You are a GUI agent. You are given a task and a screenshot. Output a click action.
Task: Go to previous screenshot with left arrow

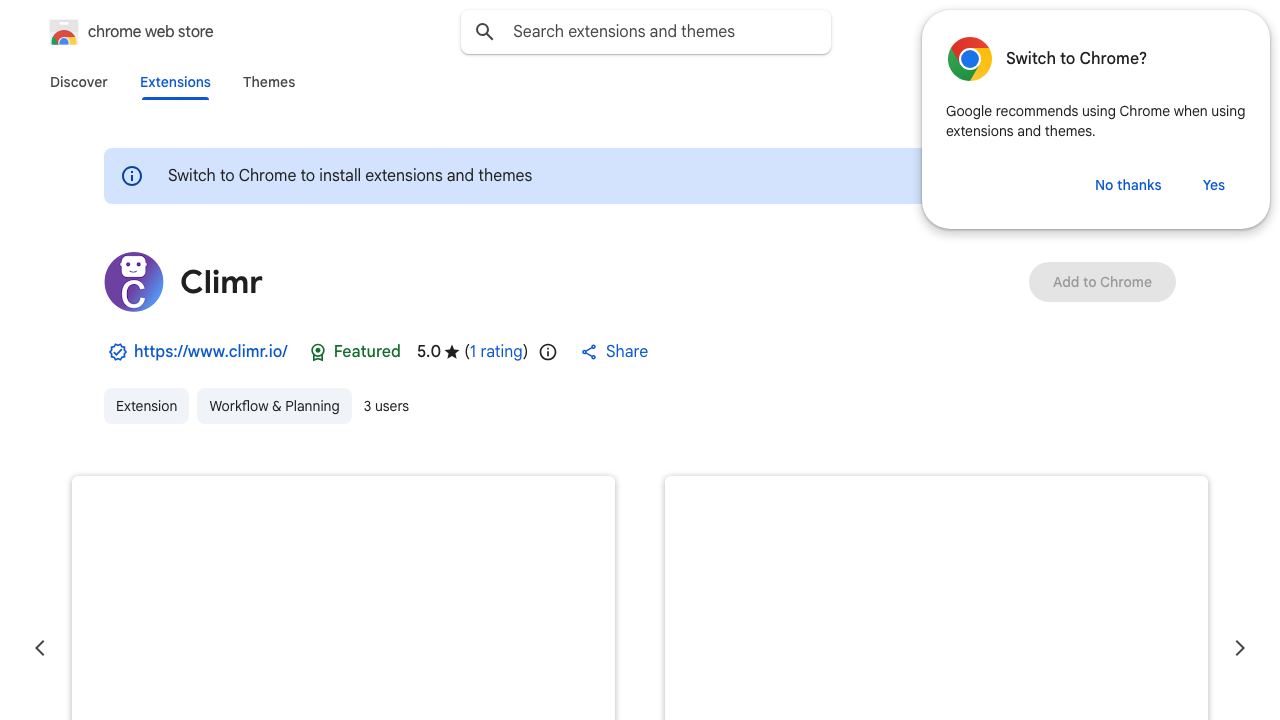[40, 648]
